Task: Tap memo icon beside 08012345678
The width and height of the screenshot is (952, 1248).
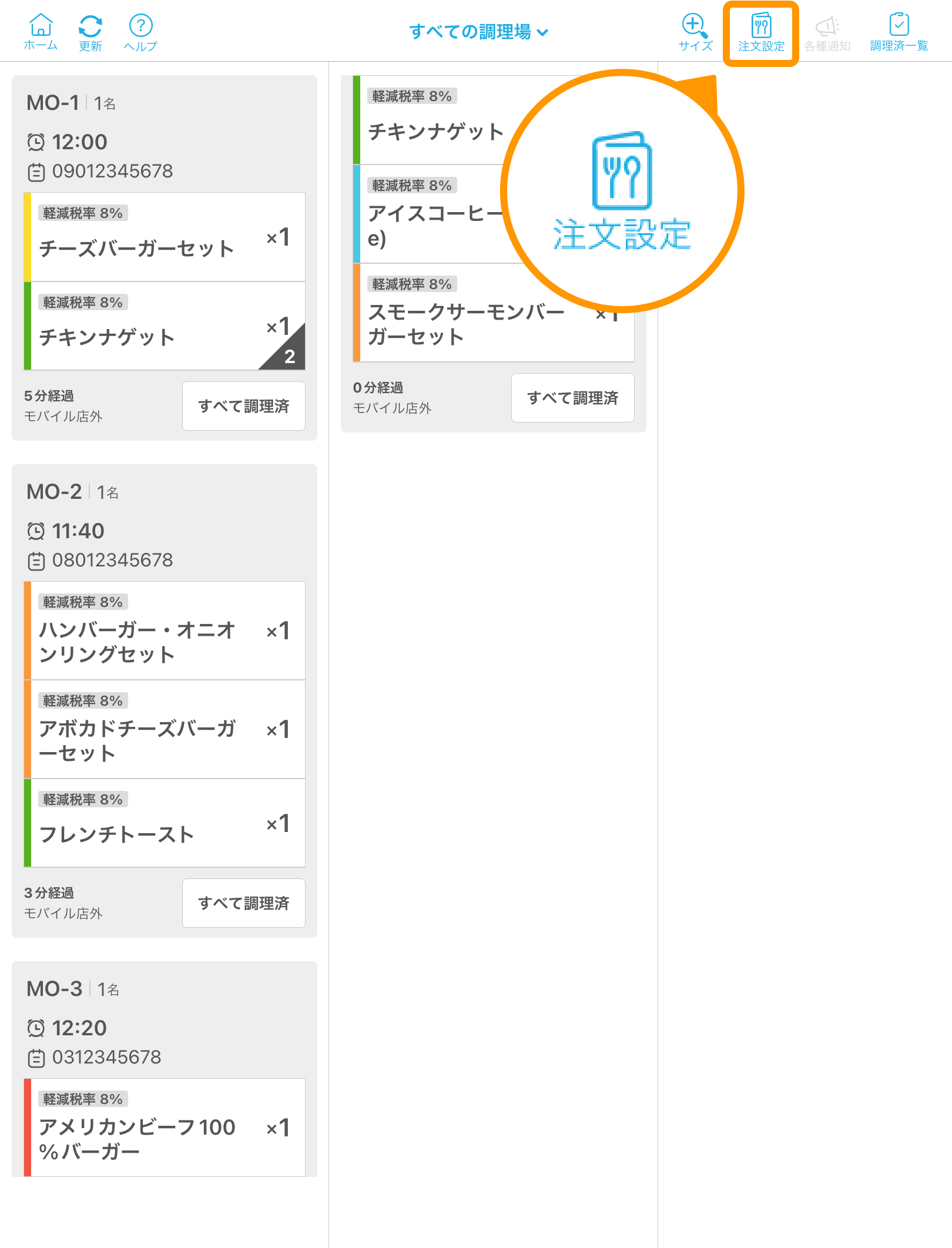Action: tap(36, 561)
